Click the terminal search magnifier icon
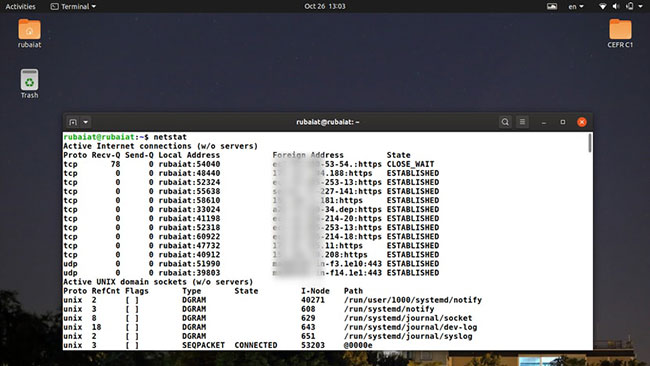Viewport: 650px width, 366px height. (x=505, y=122)
